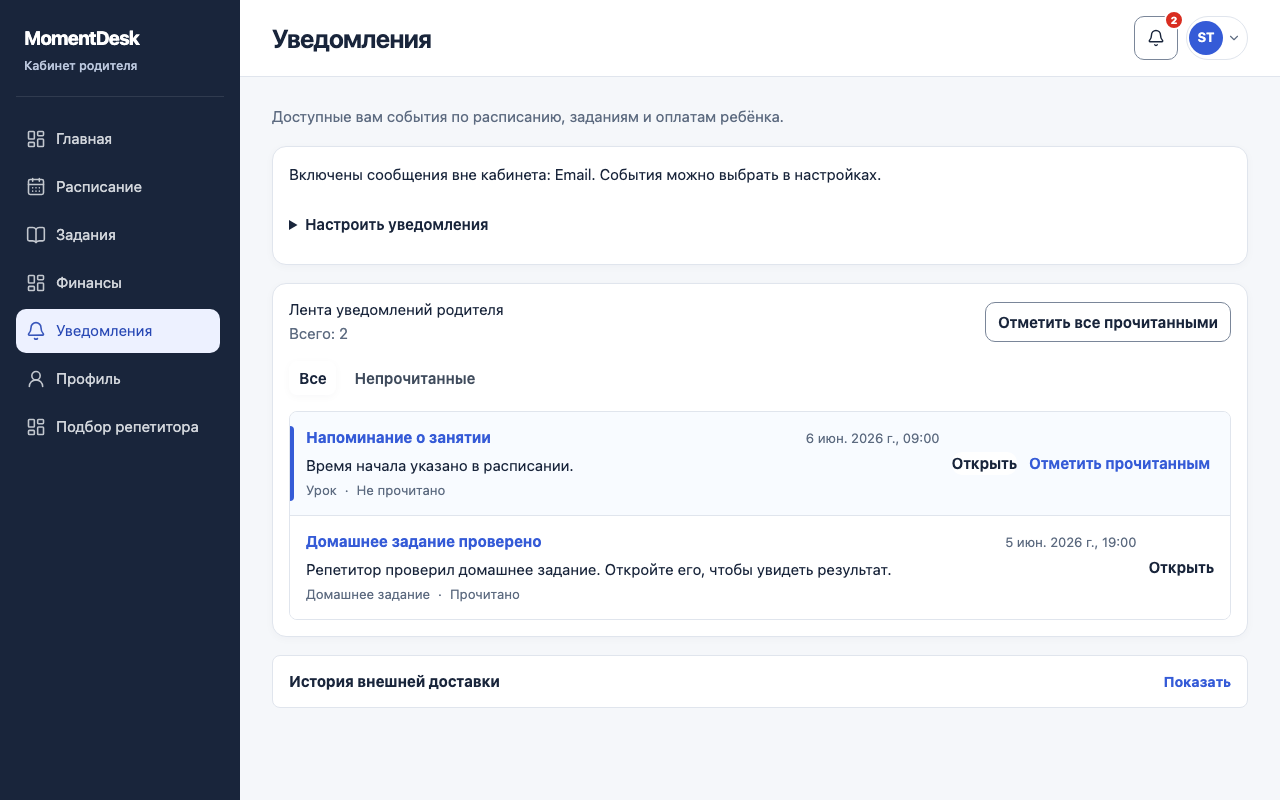Click Открыть for Домашнее задание проверено
This screenshot has width=1280, height=800.
1181,568
